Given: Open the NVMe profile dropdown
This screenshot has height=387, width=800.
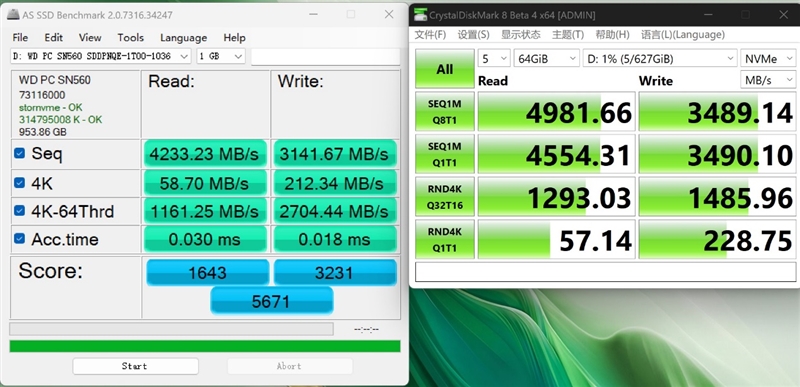Looking at the screenshot, I should pyautogui.click(x=767, y=59).
